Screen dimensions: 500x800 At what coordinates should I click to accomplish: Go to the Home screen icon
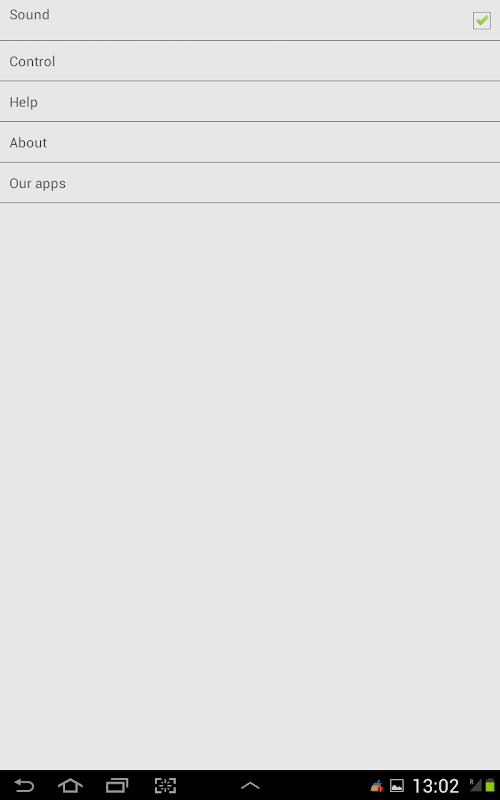70,785
